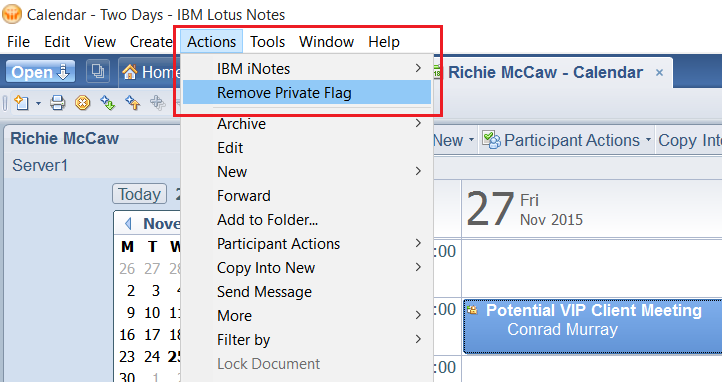Close the Richie McCaw - Calendar tab

[659, 72]
